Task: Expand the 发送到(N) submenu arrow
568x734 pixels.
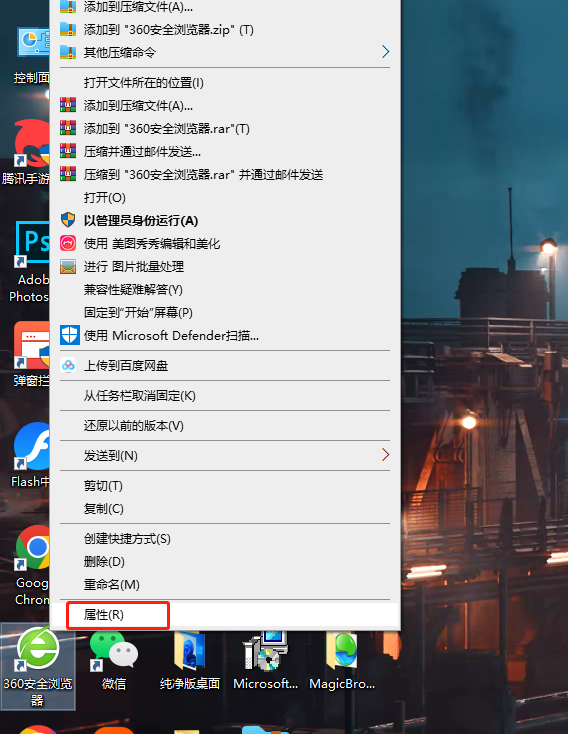Action: [385, 455]
